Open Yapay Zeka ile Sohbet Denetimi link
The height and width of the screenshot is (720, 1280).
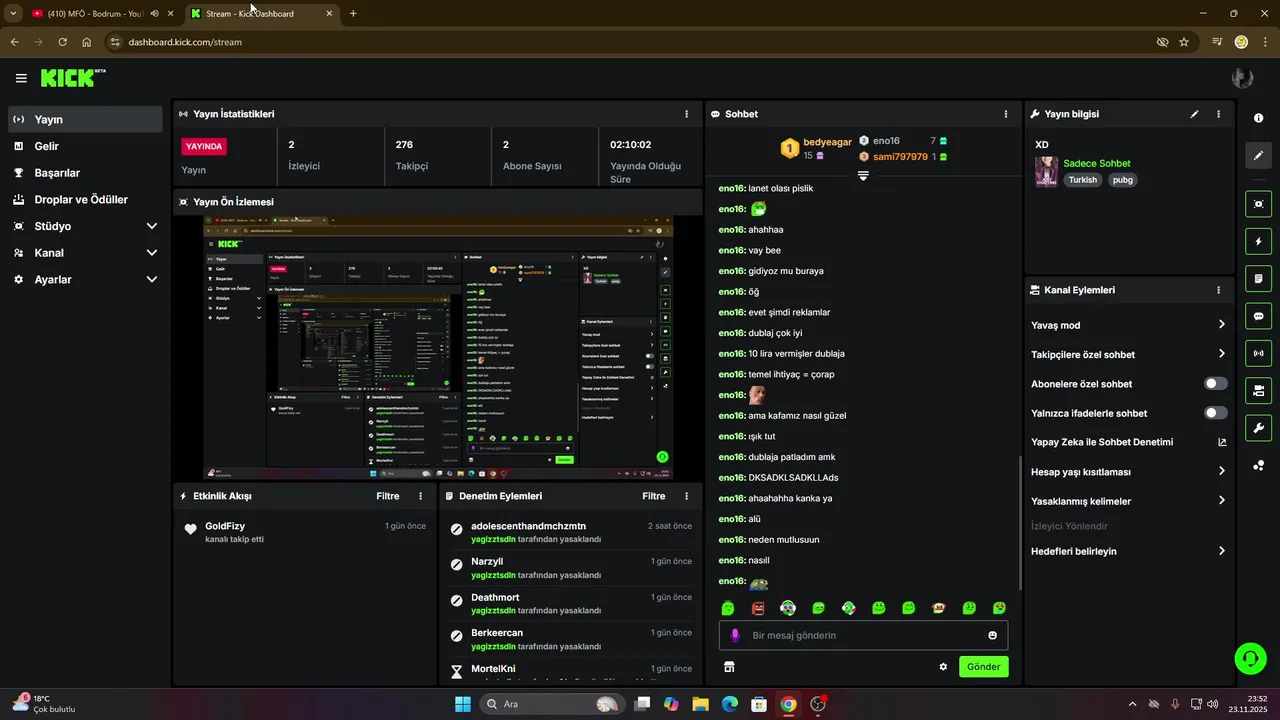[x=1129, y=442]
